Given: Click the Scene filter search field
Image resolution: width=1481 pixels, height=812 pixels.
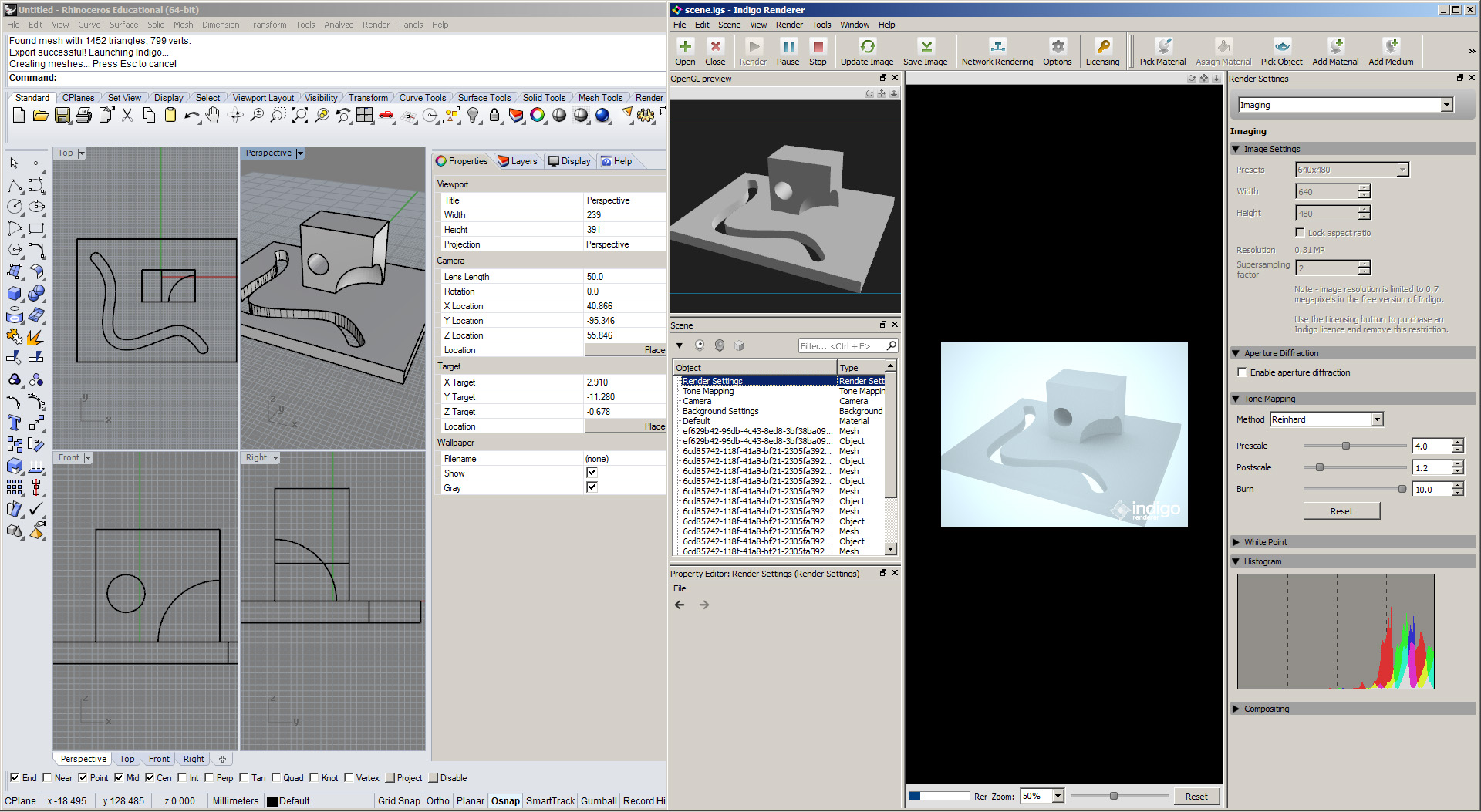Looking at the screenshot, I should click(x=841, y=346).
